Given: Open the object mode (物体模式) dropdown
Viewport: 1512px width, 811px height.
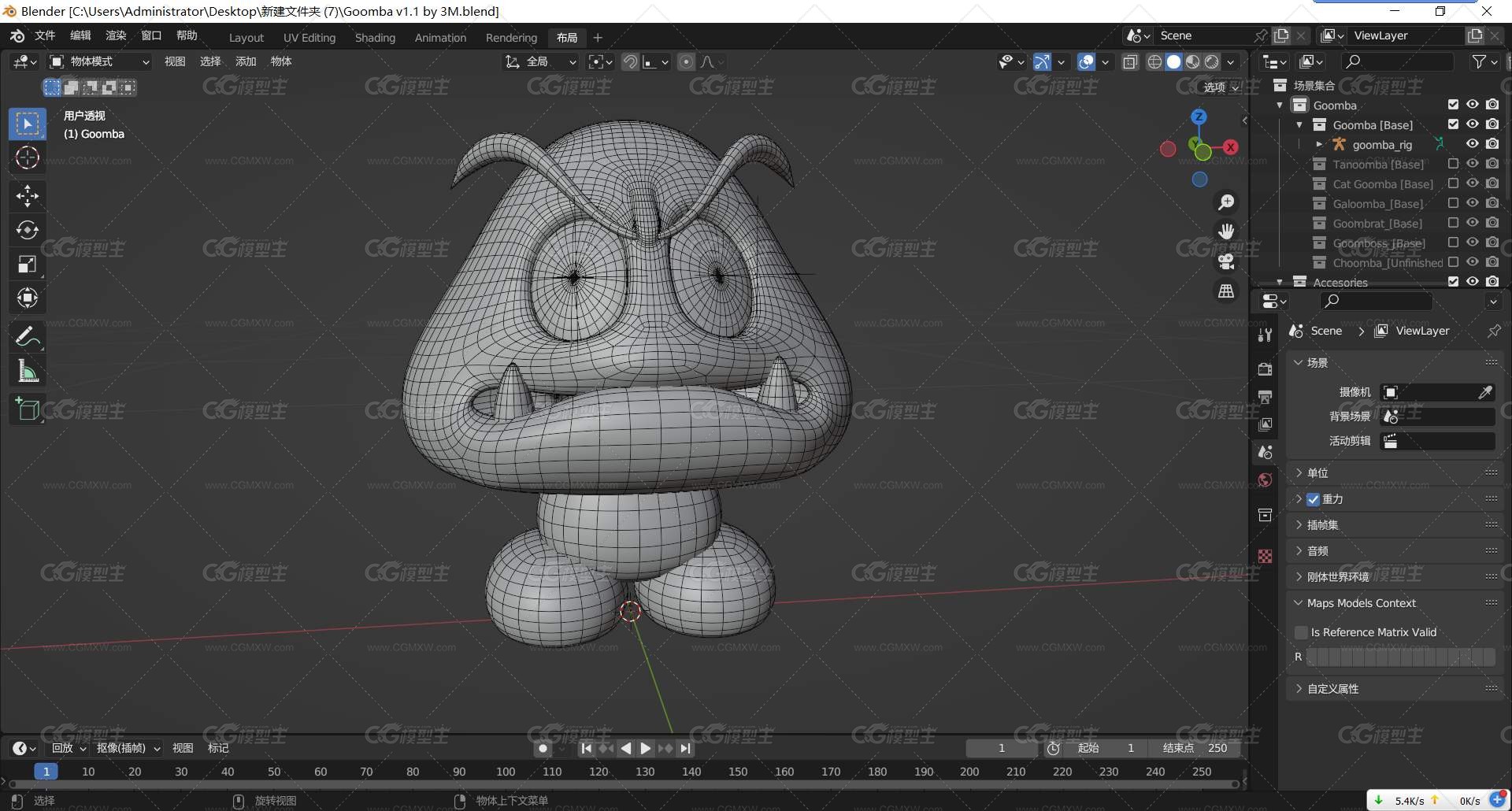Looking at the screenshot, I should point(99,61).
